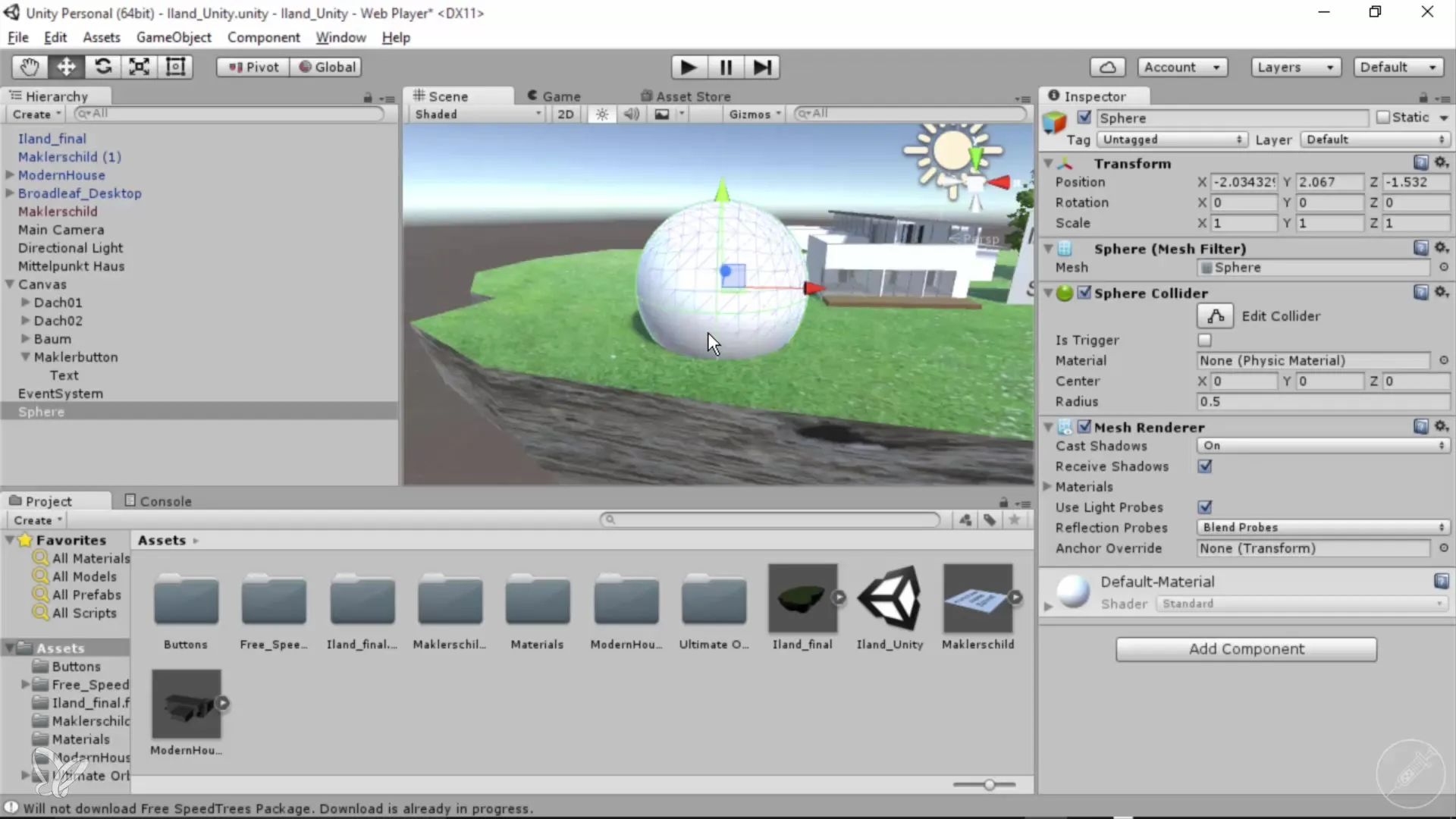
Task: Toggle Sphere Collider enabled checkbox
Action: pos(1084,293)
